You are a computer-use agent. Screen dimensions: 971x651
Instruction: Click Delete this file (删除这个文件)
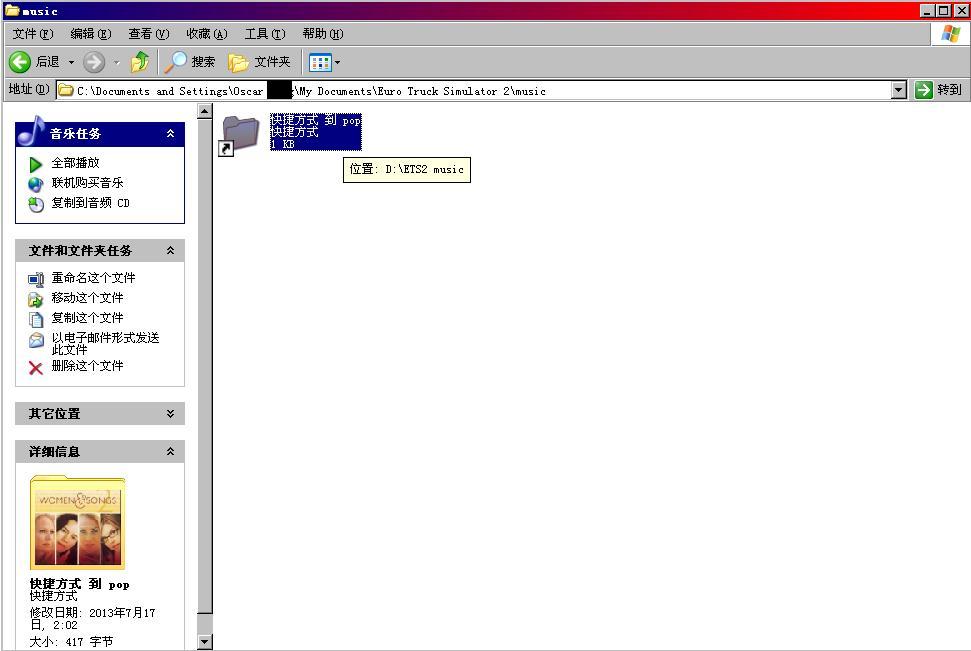coord(87,366)
